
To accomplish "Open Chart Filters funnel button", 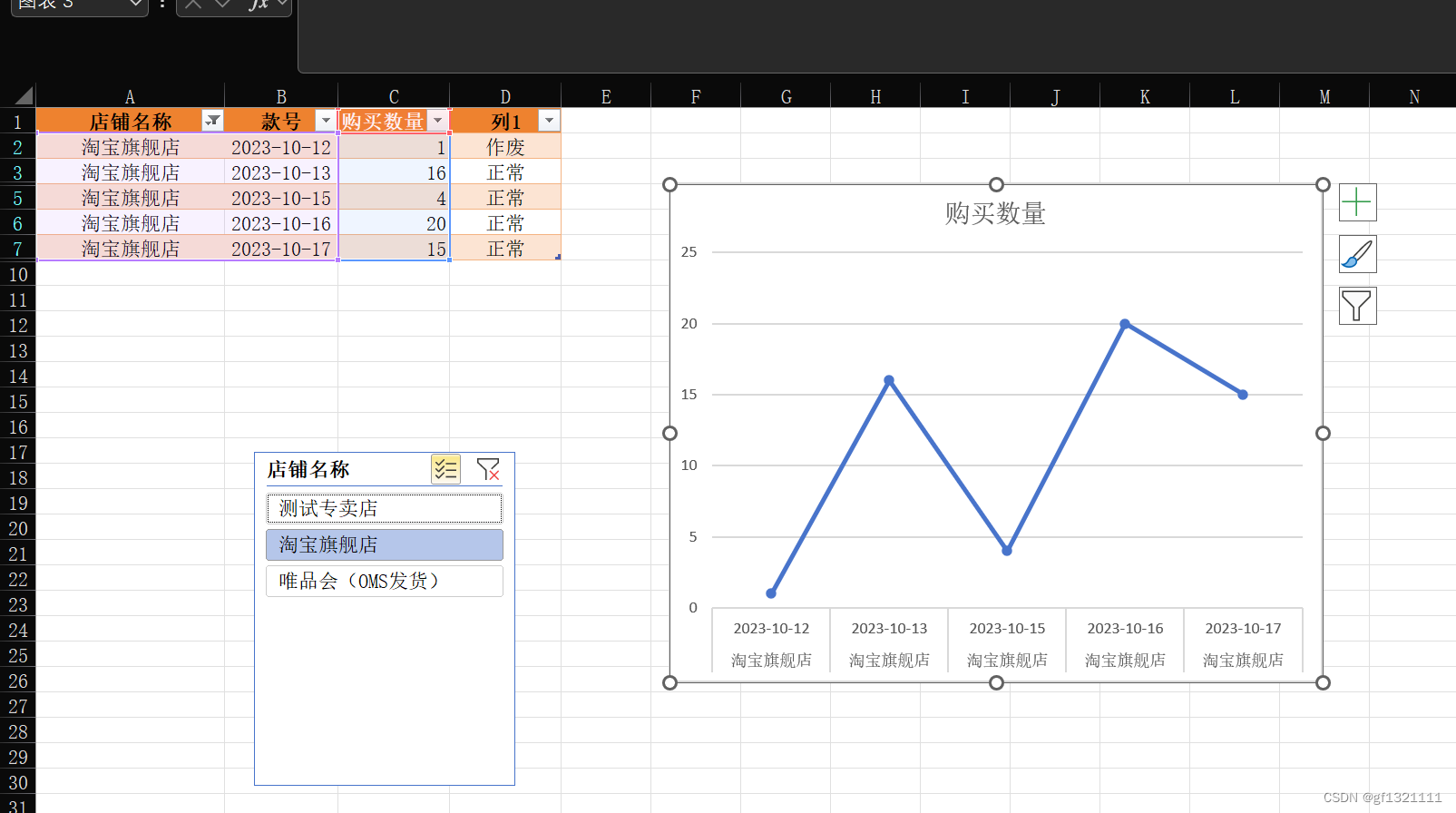I will (x=1357, y=306).
